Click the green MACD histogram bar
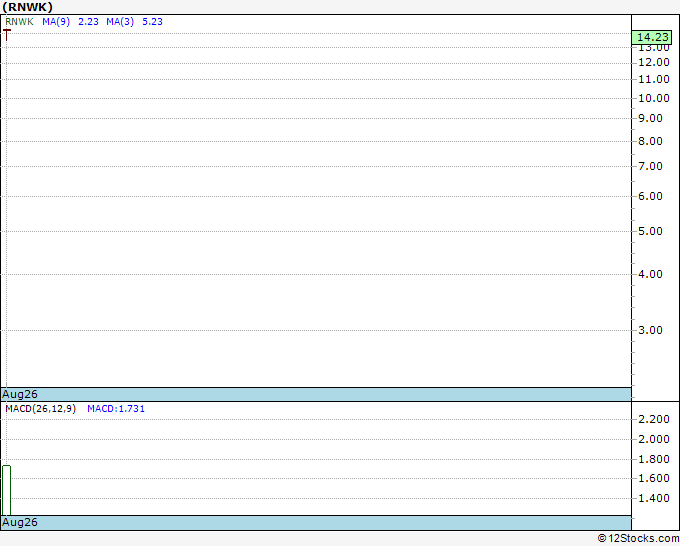The width and height of the screenshot is (680, 546). coord(7,490)
